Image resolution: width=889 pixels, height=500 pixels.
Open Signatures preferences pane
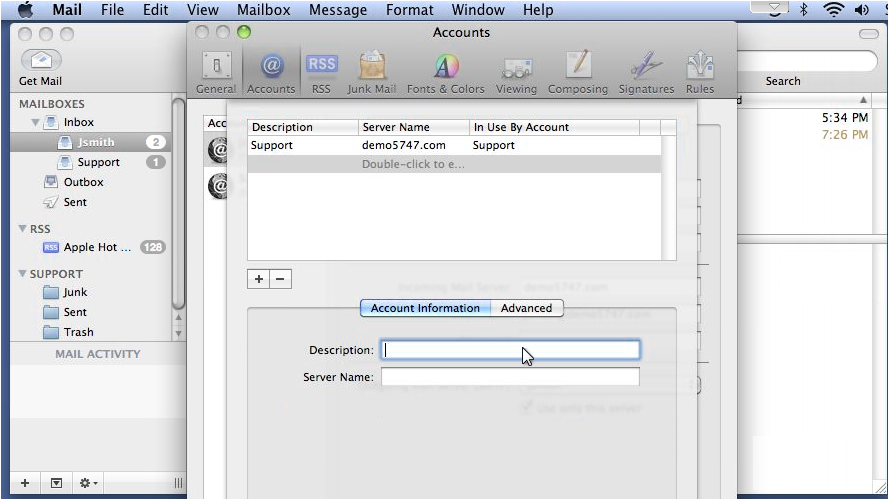point(646,73)
